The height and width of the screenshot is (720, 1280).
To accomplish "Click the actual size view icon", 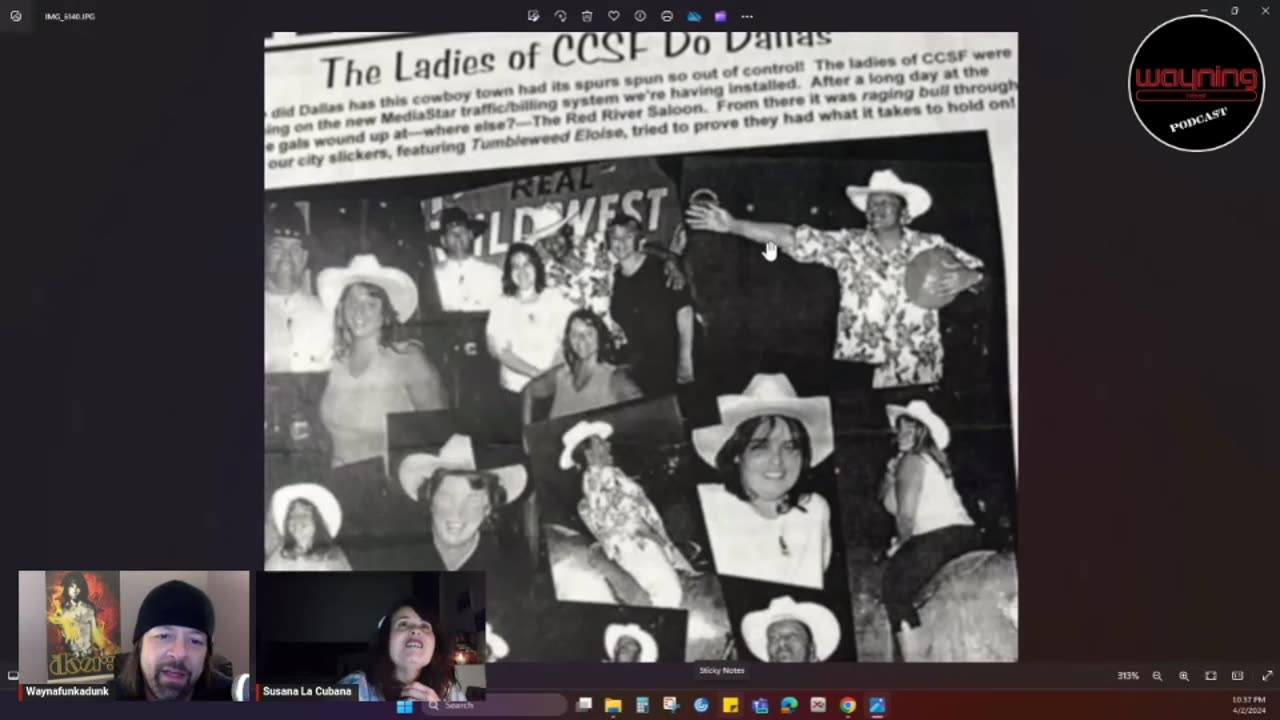I will point(1237,676).
